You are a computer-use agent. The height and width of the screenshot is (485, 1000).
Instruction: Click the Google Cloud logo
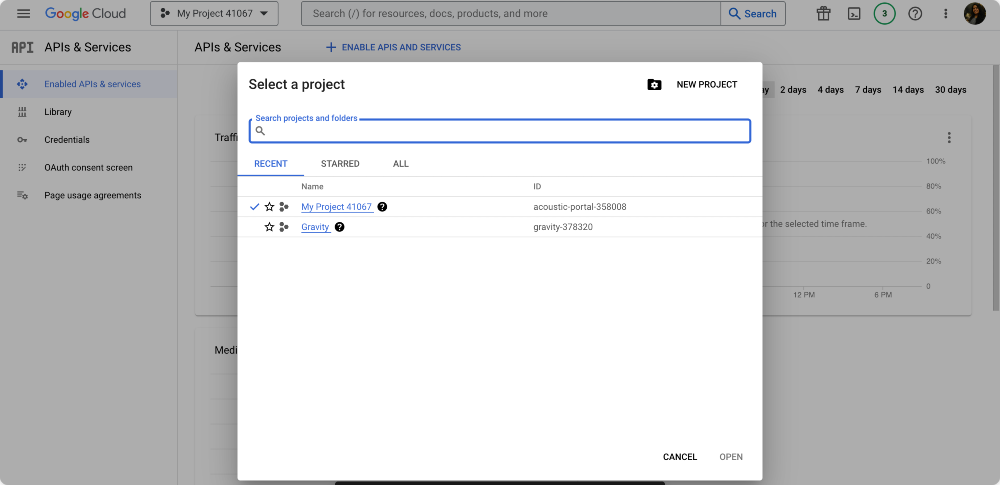(85, 13)
